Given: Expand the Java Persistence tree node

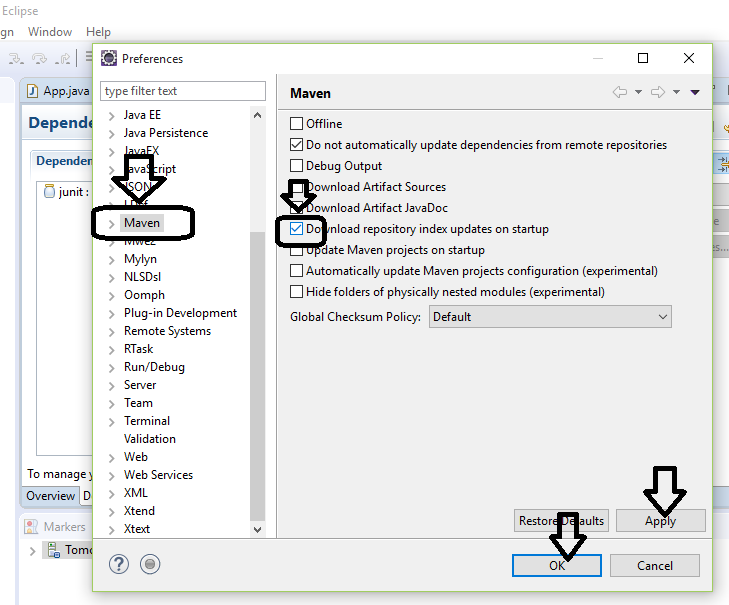Looking at the screenshot, I should tap(112, 134).
